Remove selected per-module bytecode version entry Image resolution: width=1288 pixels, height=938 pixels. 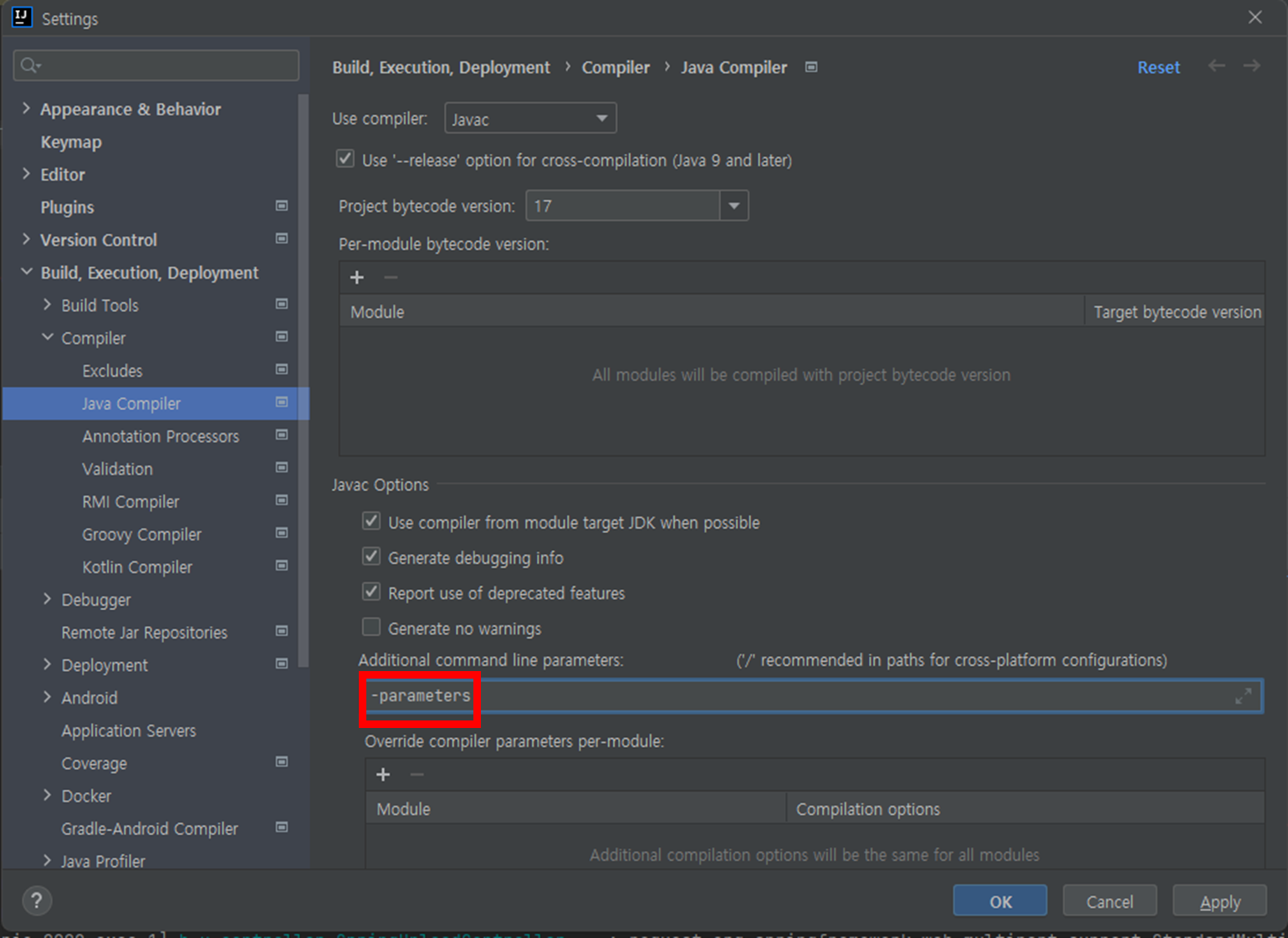coord(391,277)
